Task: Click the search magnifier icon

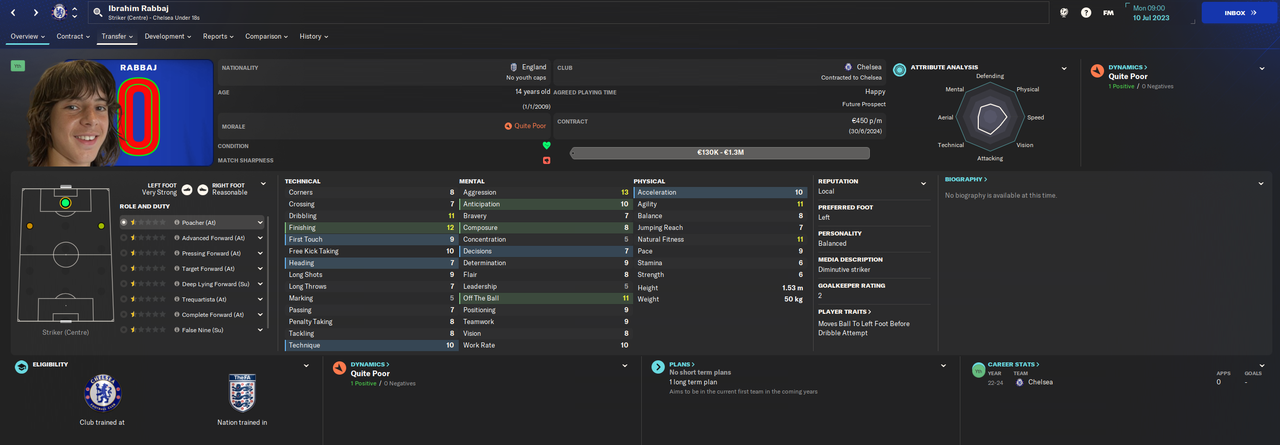Action: [x=98, y=12]
